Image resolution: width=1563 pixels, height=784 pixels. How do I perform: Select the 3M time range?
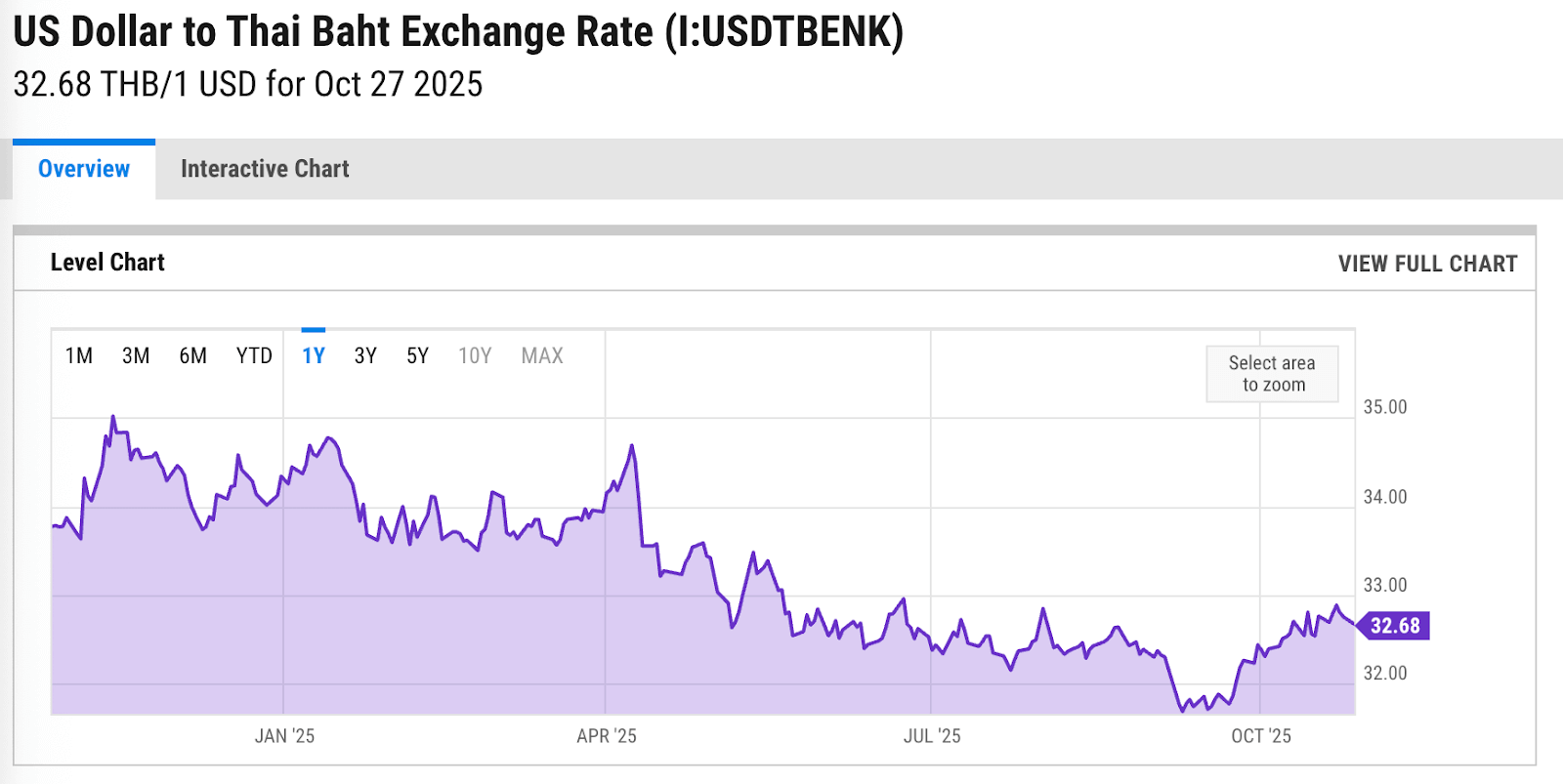click(x=136, y=355)
